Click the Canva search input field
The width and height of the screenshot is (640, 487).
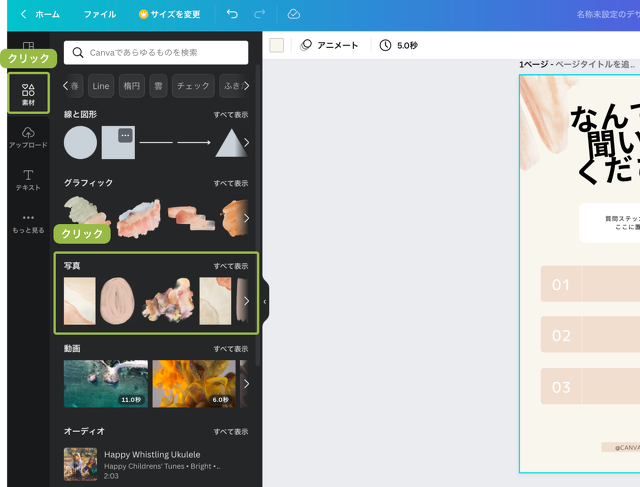[156, 52]
